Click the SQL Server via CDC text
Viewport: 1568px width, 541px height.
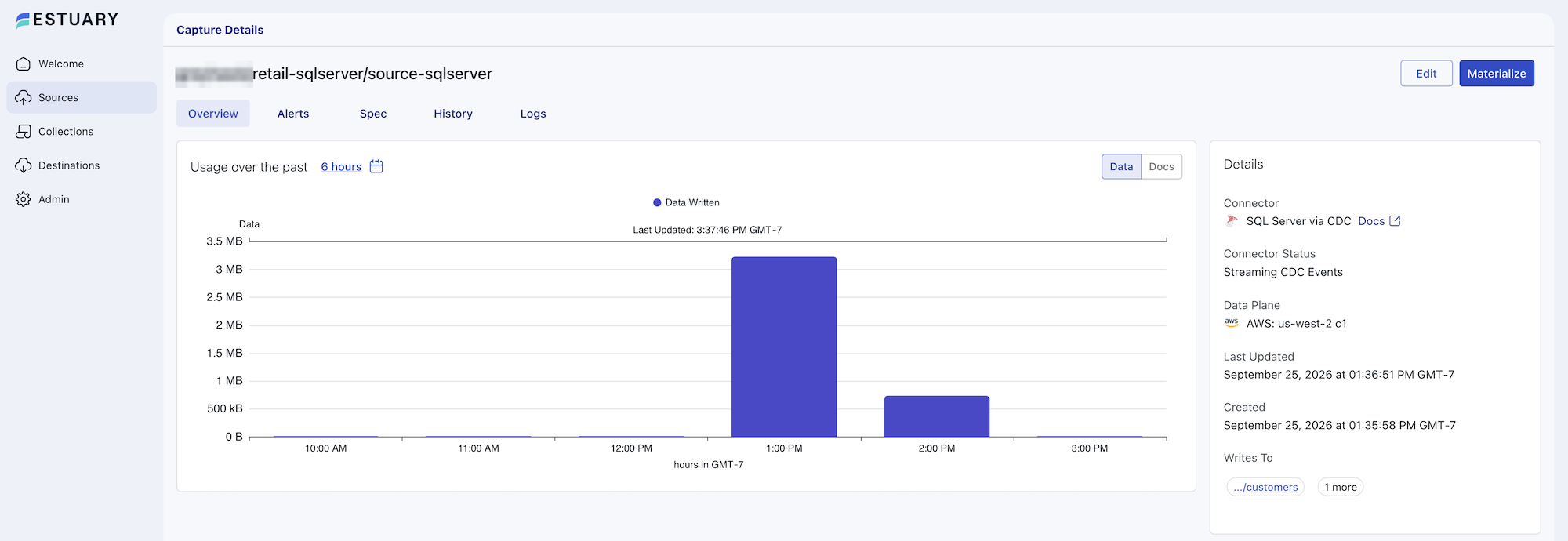pyautogui.click(x=1298, y=221)
